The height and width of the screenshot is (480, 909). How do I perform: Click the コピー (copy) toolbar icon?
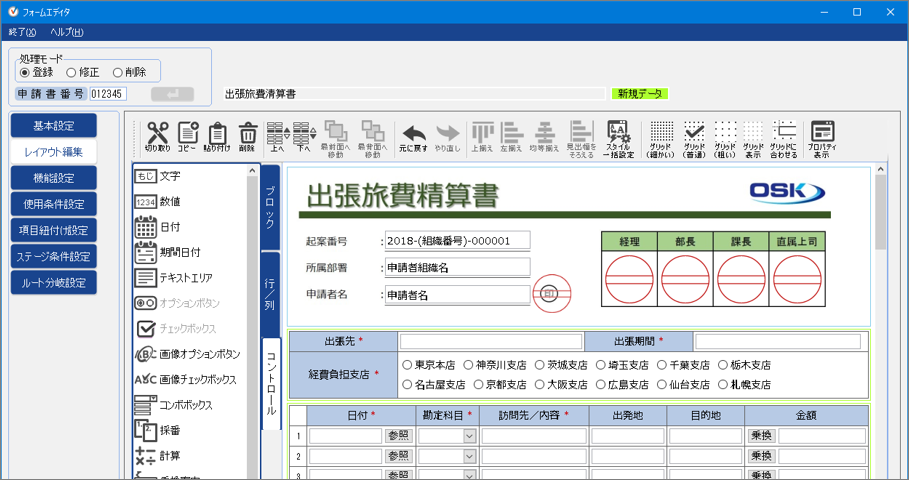[x=187, y=137]
